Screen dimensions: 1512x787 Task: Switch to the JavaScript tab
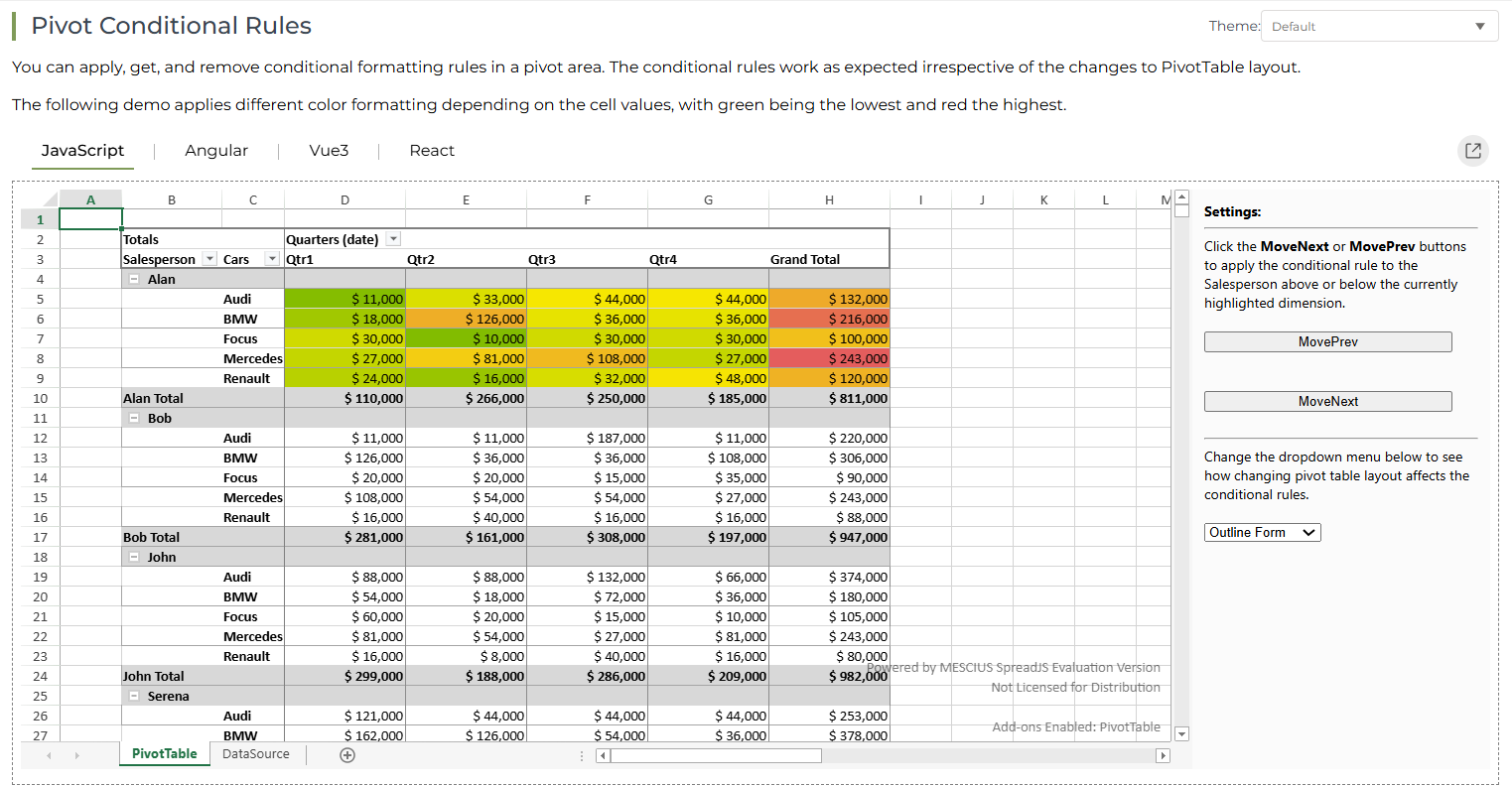coord(82,151)
